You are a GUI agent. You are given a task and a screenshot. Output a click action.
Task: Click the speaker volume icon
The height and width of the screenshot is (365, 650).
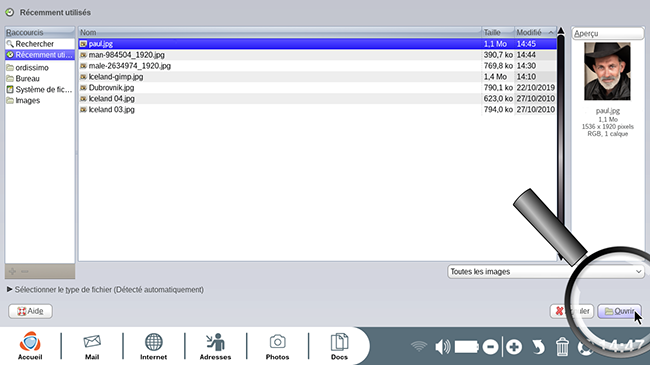click(x=442, y=347)
